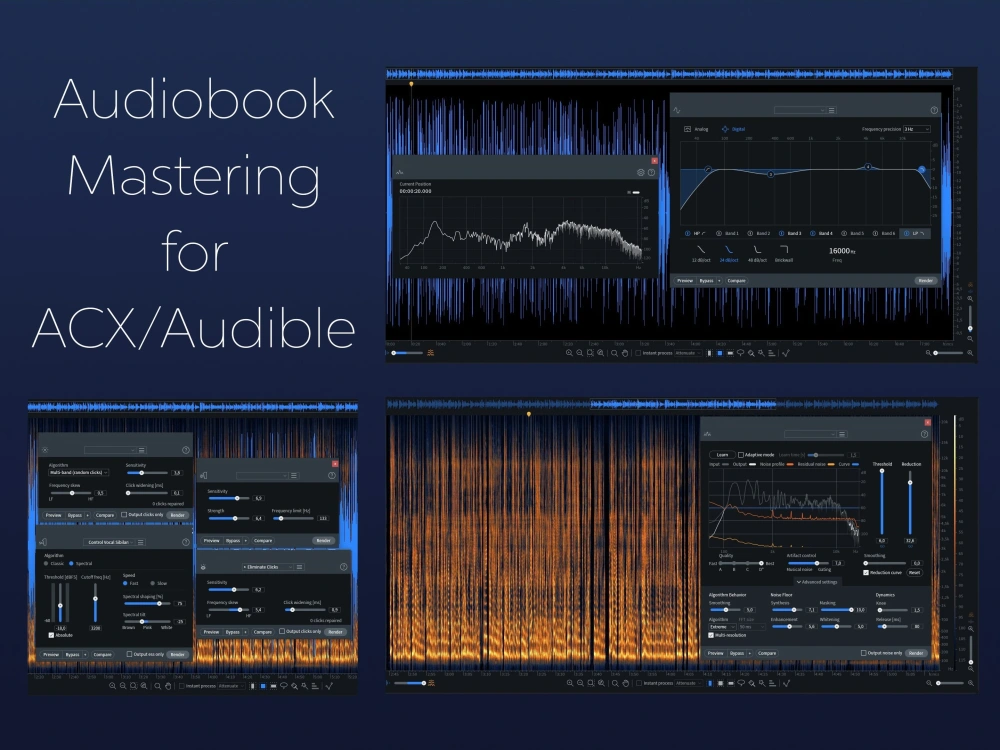
Task: Click Render in the EQ panel
Action: 925,281
